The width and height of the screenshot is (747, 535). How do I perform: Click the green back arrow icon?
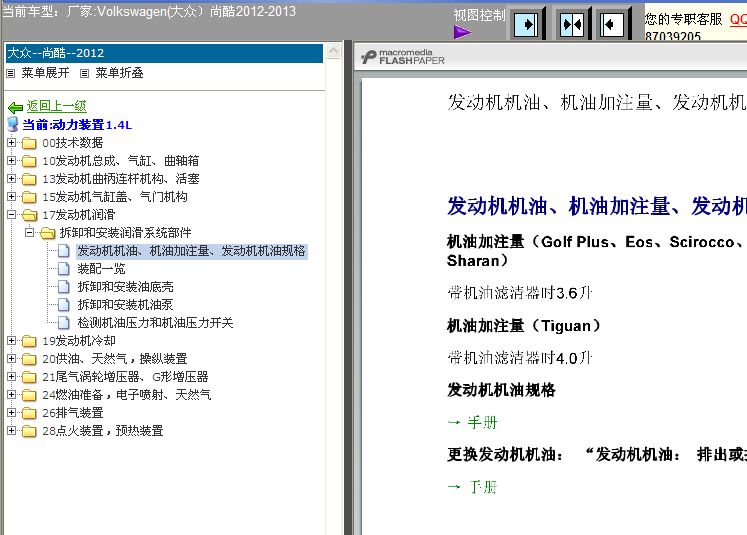(16, 107)
